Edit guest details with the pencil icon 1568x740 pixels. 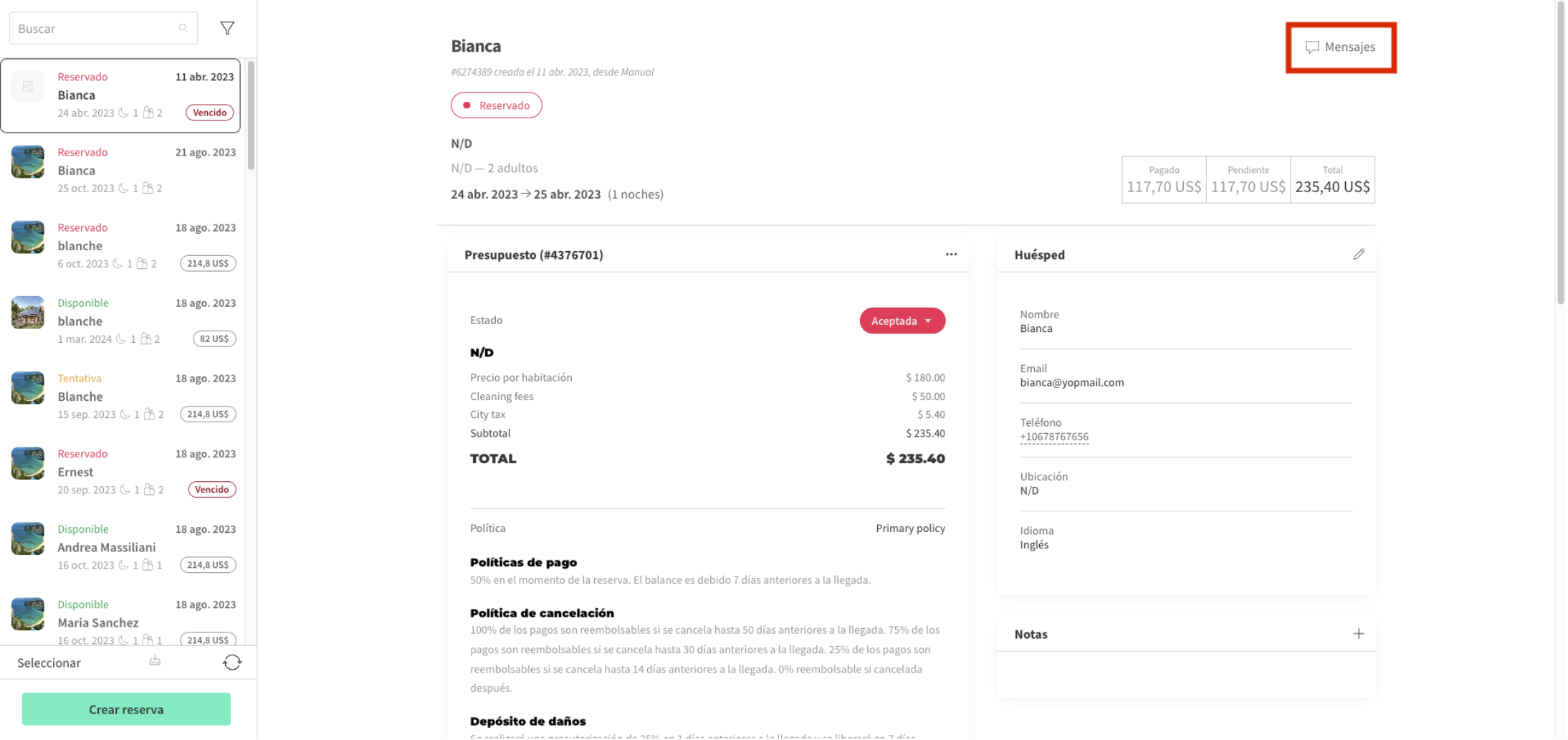(x=1359, y=254)
